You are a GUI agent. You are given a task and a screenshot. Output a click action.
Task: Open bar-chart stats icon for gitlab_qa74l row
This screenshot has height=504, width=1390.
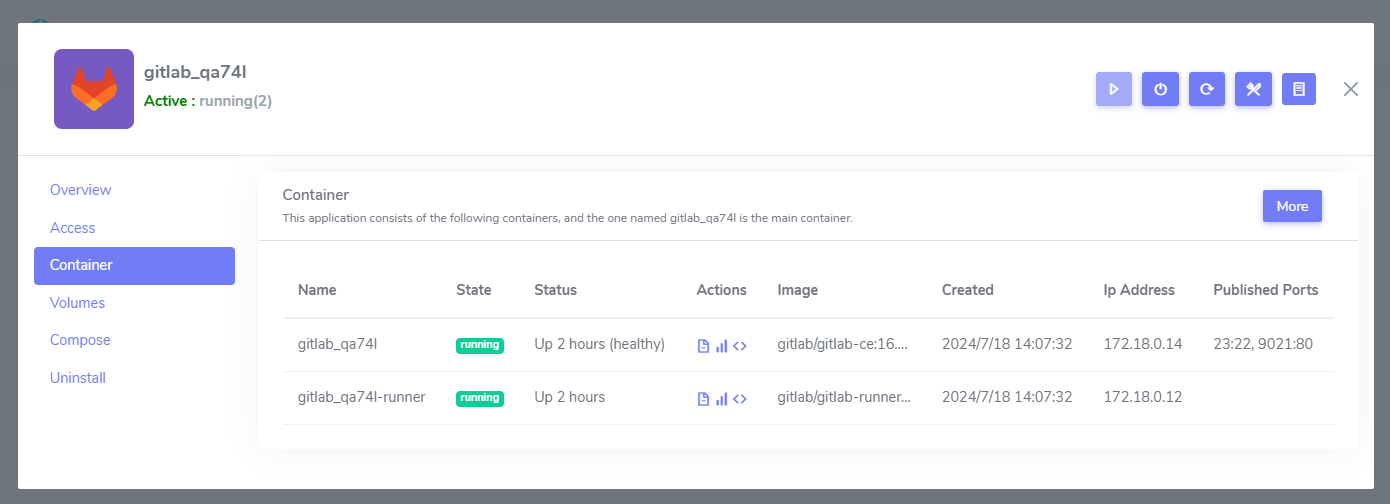[721, 345]
